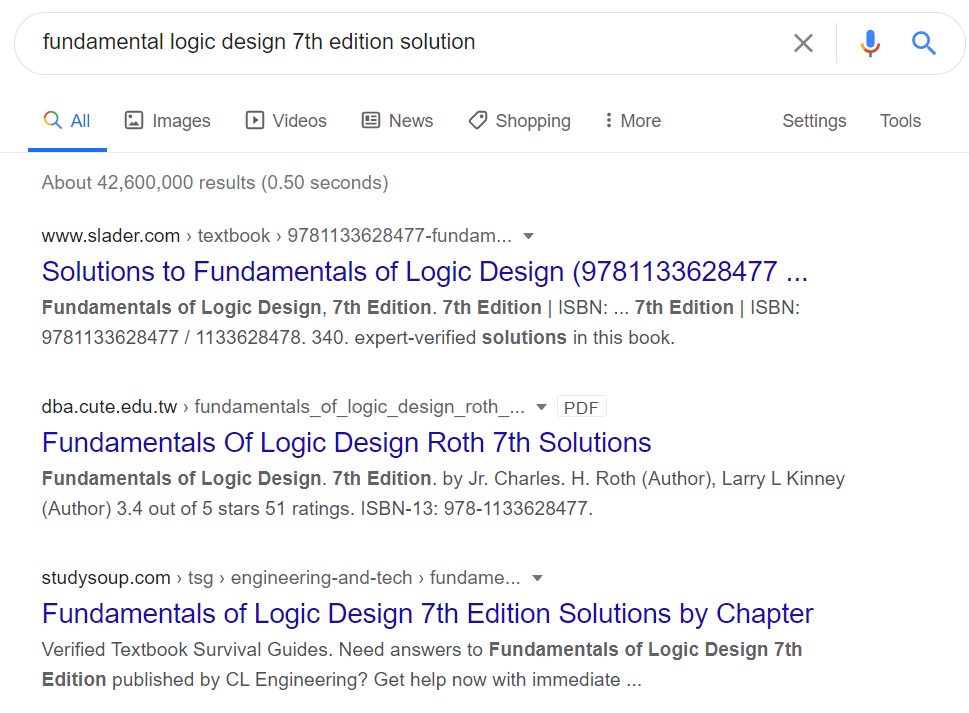Click the studysoup.com breadcrumb URL

(x=281, y=578)
